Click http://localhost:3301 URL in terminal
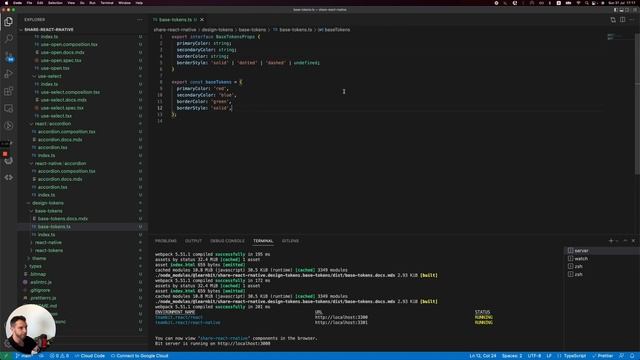The width and height of the screenshot is (640, 360). pos(341,322)
